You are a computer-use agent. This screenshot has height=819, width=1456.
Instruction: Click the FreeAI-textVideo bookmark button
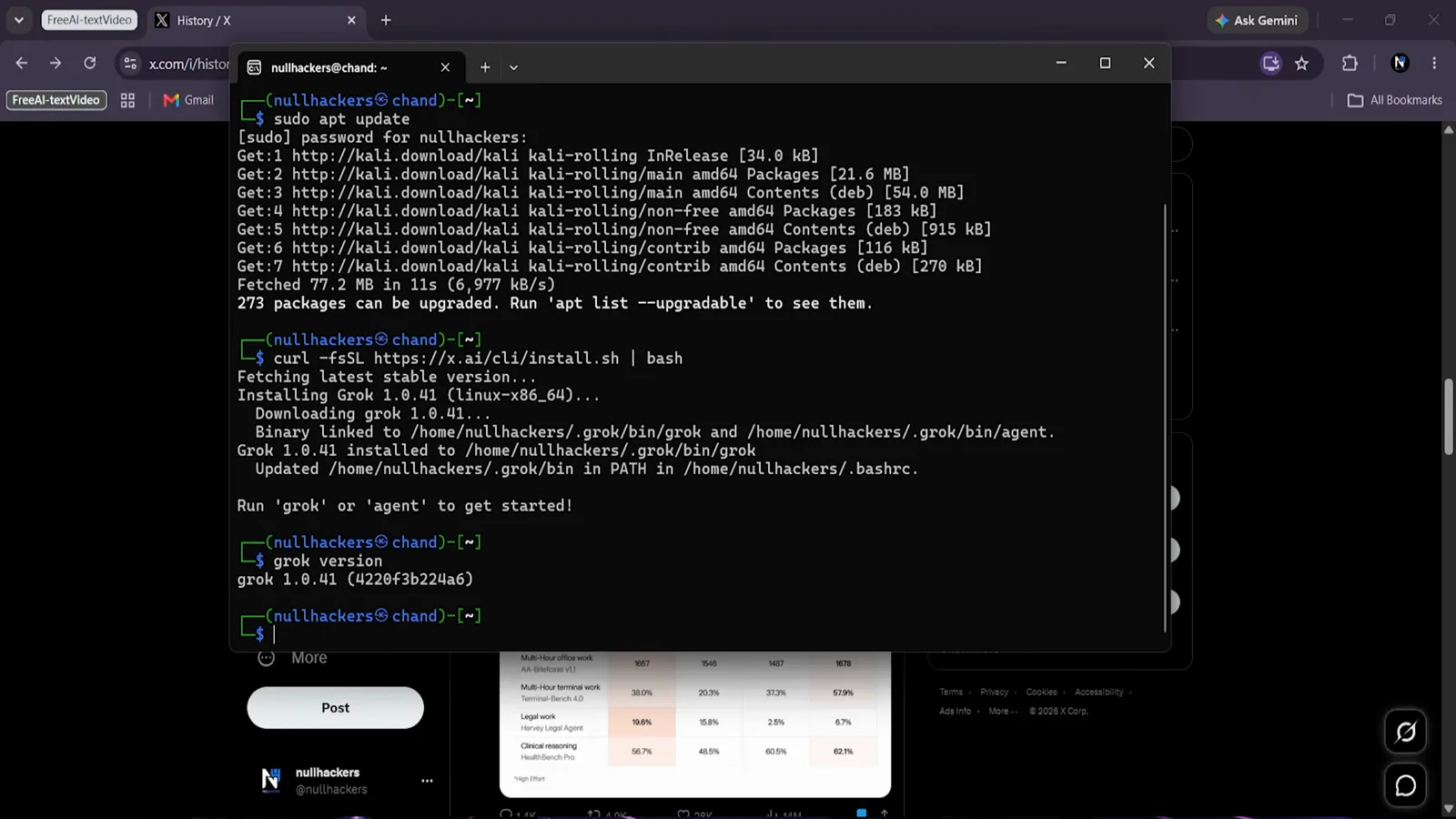tap(56, 100)
